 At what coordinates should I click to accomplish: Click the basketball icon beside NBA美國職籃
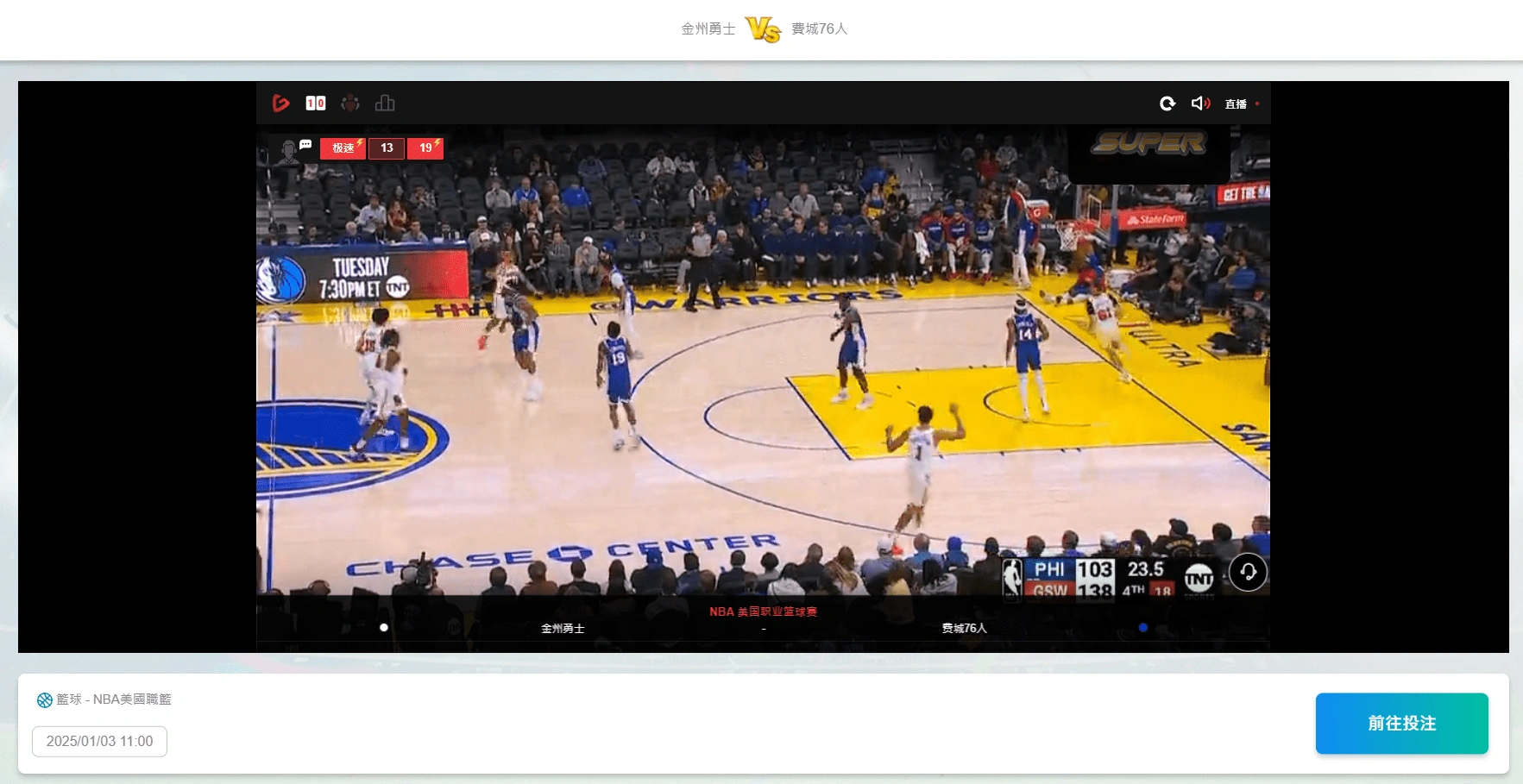click(x=45, y=700)
